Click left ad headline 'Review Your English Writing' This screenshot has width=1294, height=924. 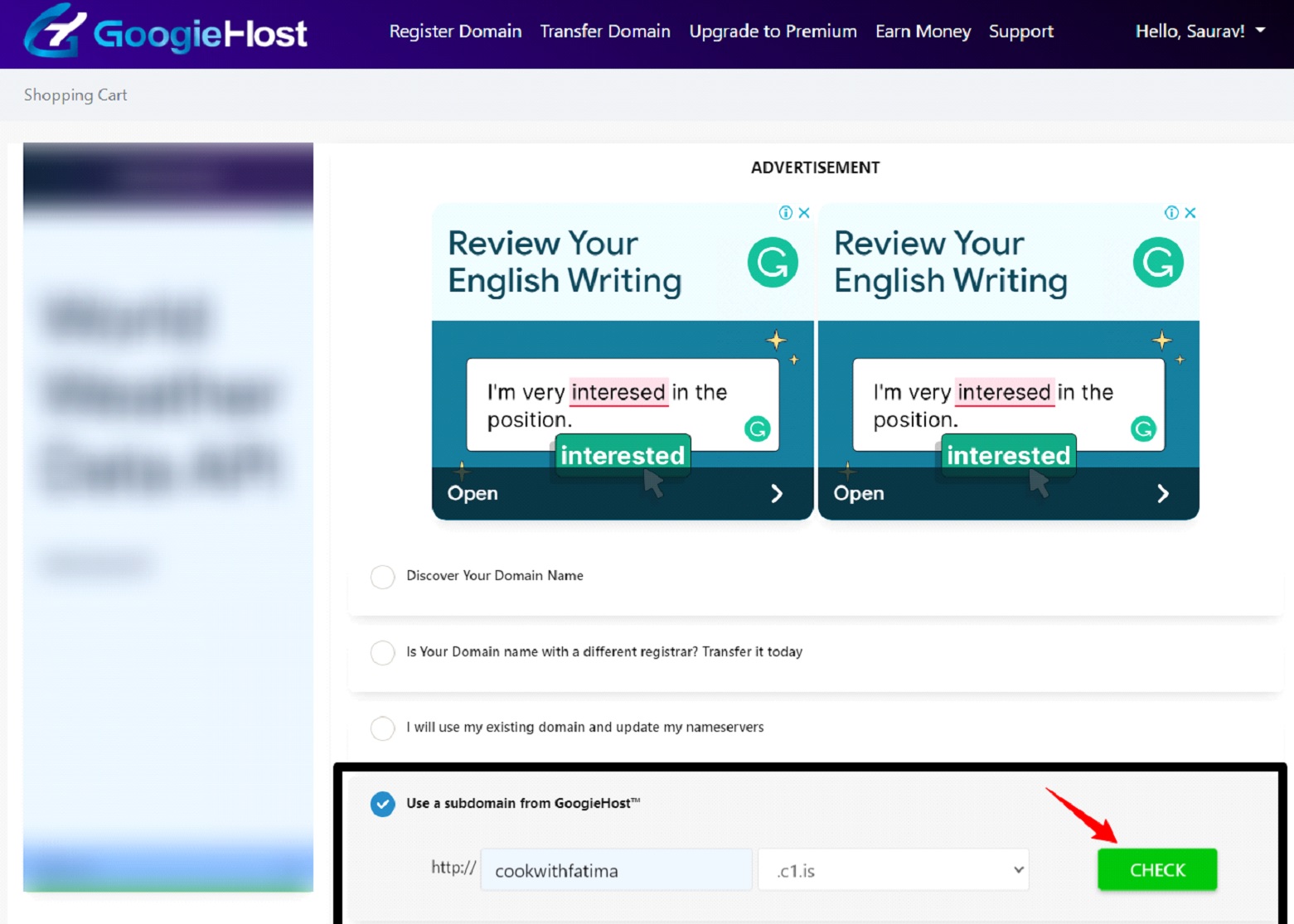pyautogui.click(x=565, y=262)
